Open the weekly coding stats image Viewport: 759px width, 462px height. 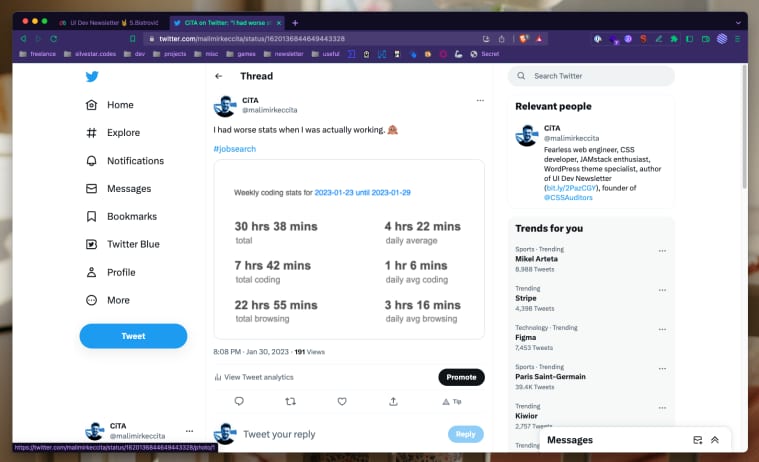tap(349, 249)
